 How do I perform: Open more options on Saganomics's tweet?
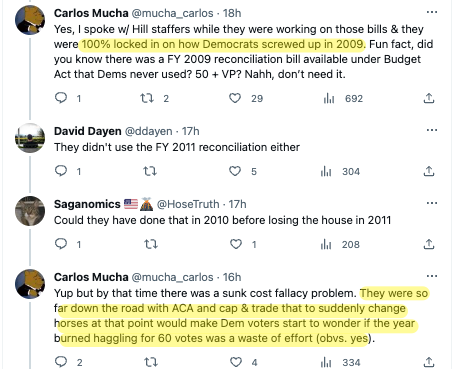tap(432, 203)
